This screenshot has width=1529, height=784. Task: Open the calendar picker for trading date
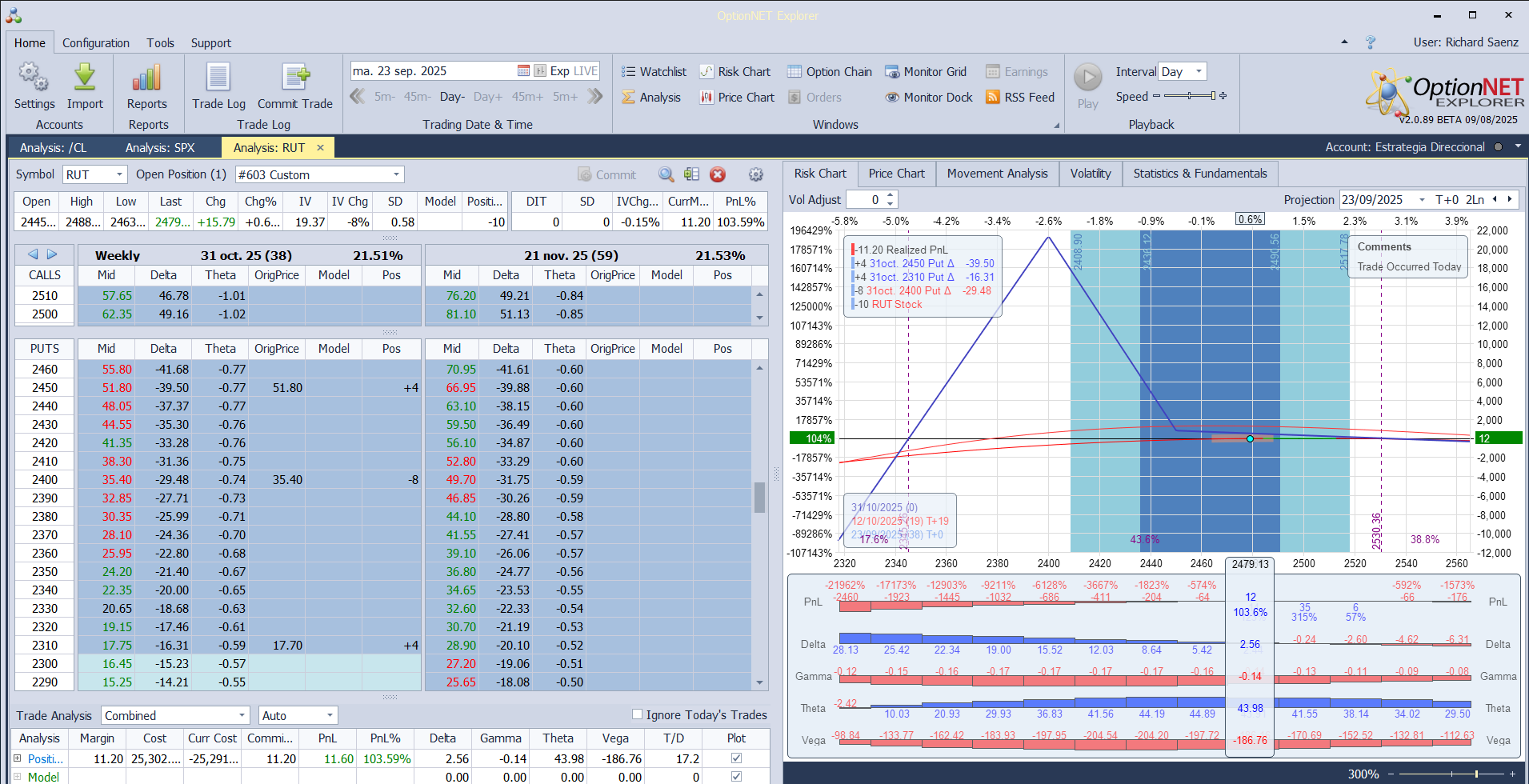click(523, 71)
